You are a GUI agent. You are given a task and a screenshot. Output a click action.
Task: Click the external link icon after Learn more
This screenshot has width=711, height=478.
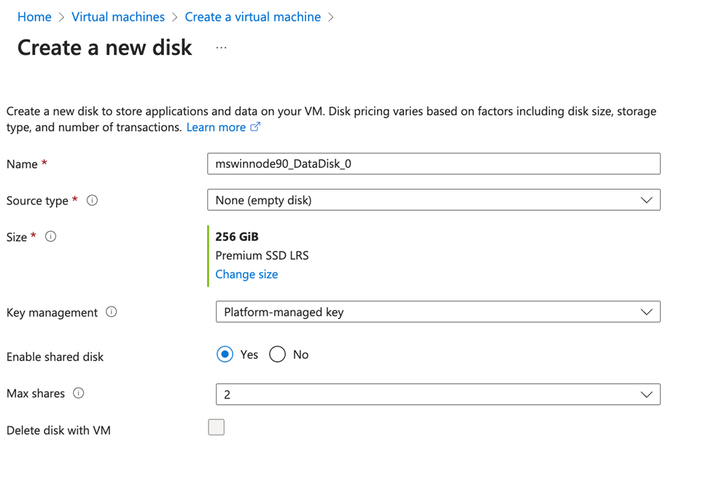(x=255, y=127)
